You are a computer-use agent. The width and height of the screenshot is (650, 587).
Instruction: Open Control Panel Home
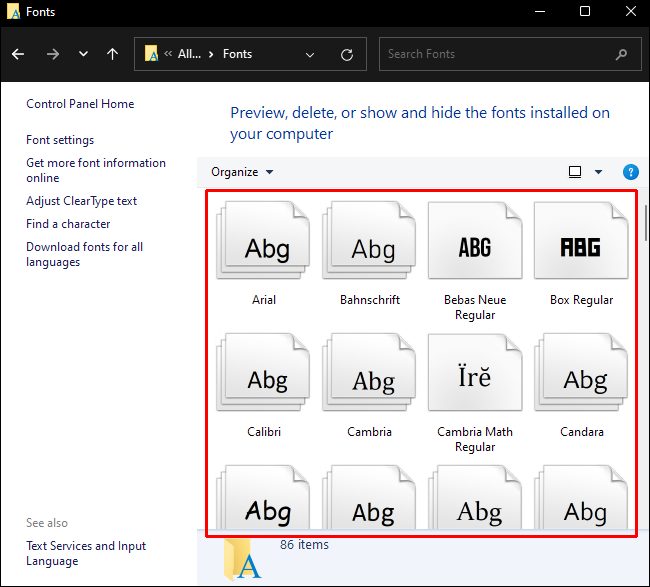pos(80,104)
